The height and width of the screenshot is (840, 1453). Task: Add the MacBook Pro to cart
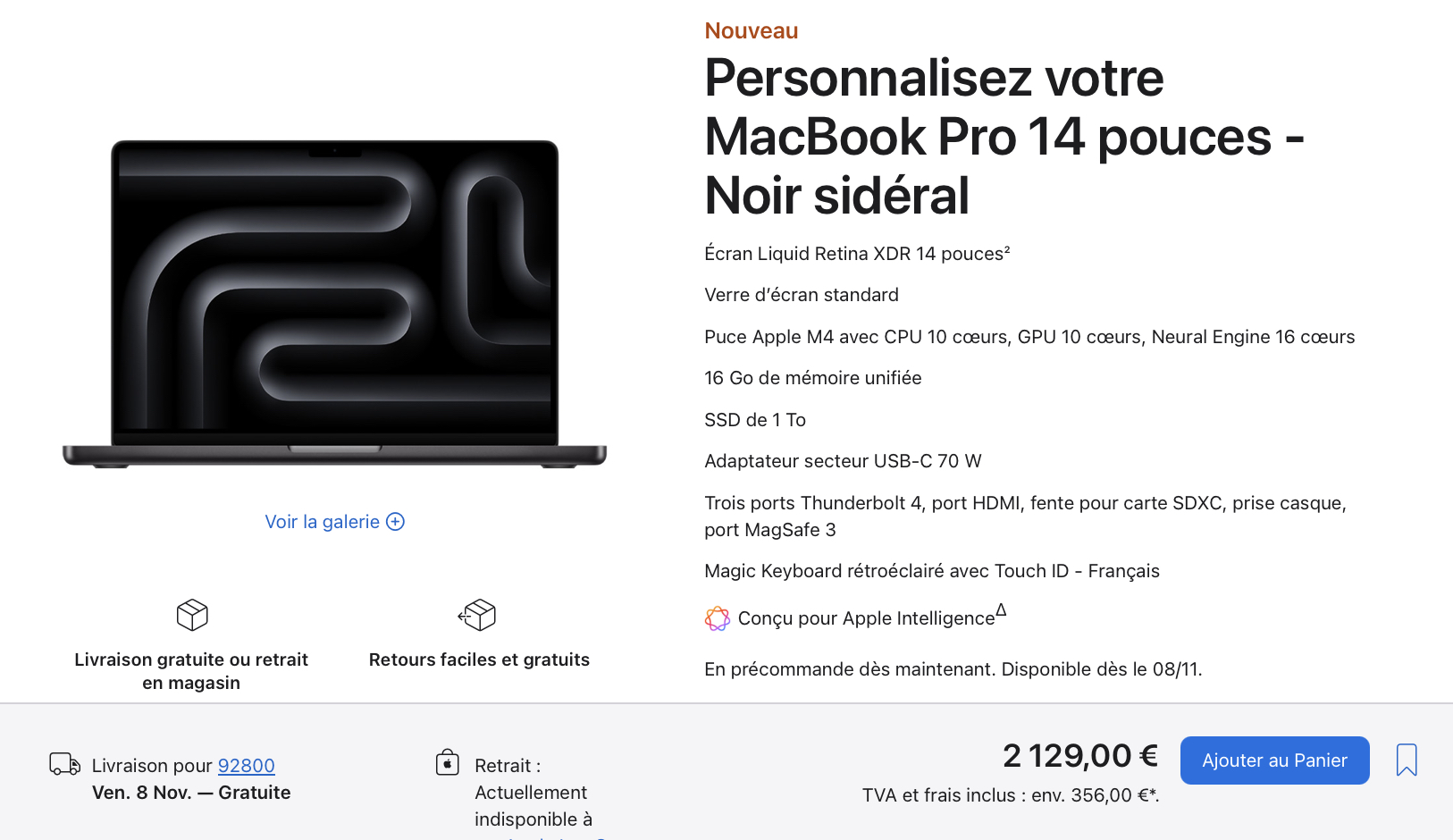point(1274,760)
